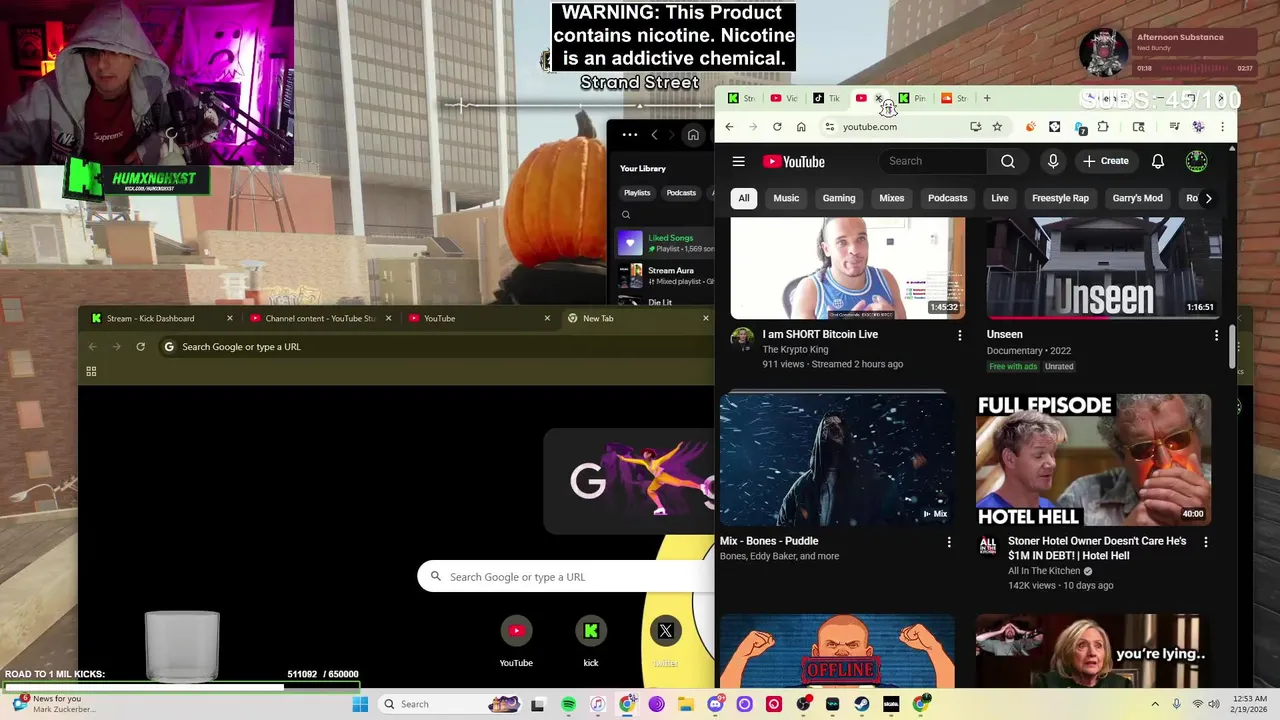Open a new tab in the YouTube window

[987, 98]
